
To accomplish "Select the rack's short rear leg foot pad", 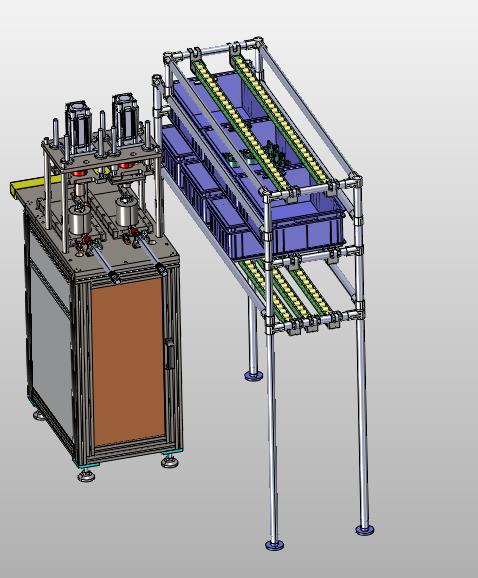I will pyautogui.click(x=254, y=376).
